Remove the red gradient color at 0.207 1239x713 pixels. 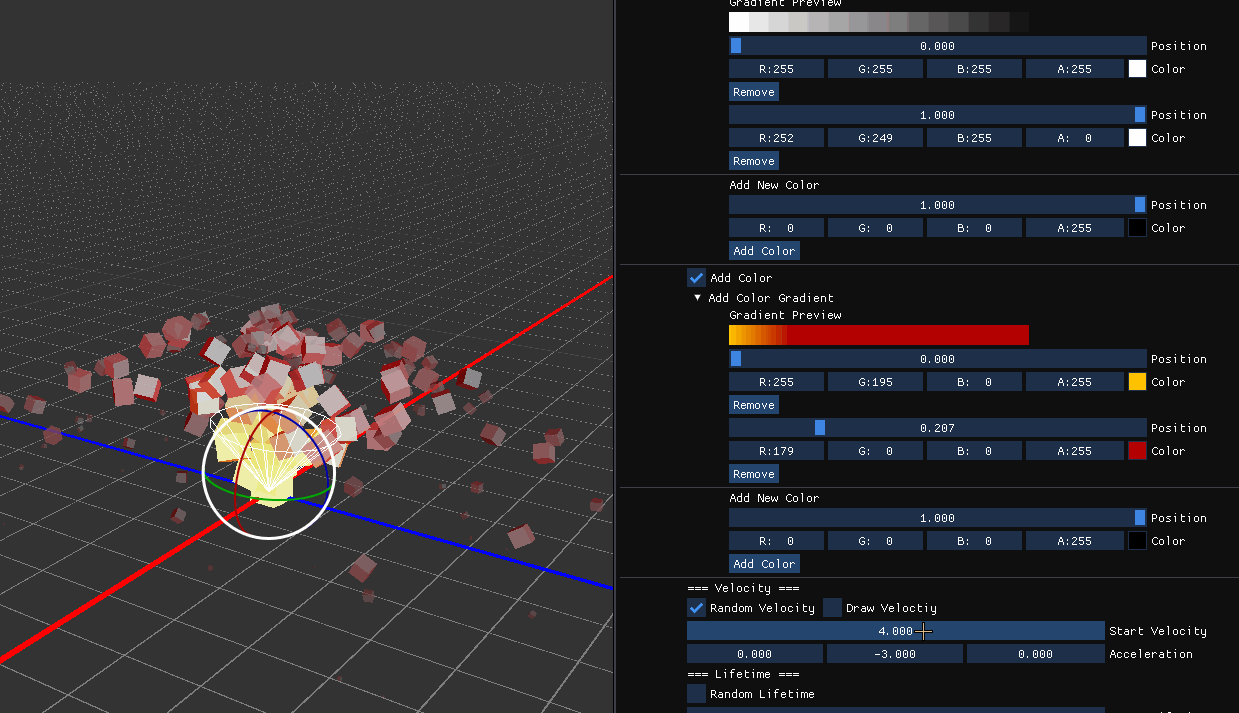753,474
